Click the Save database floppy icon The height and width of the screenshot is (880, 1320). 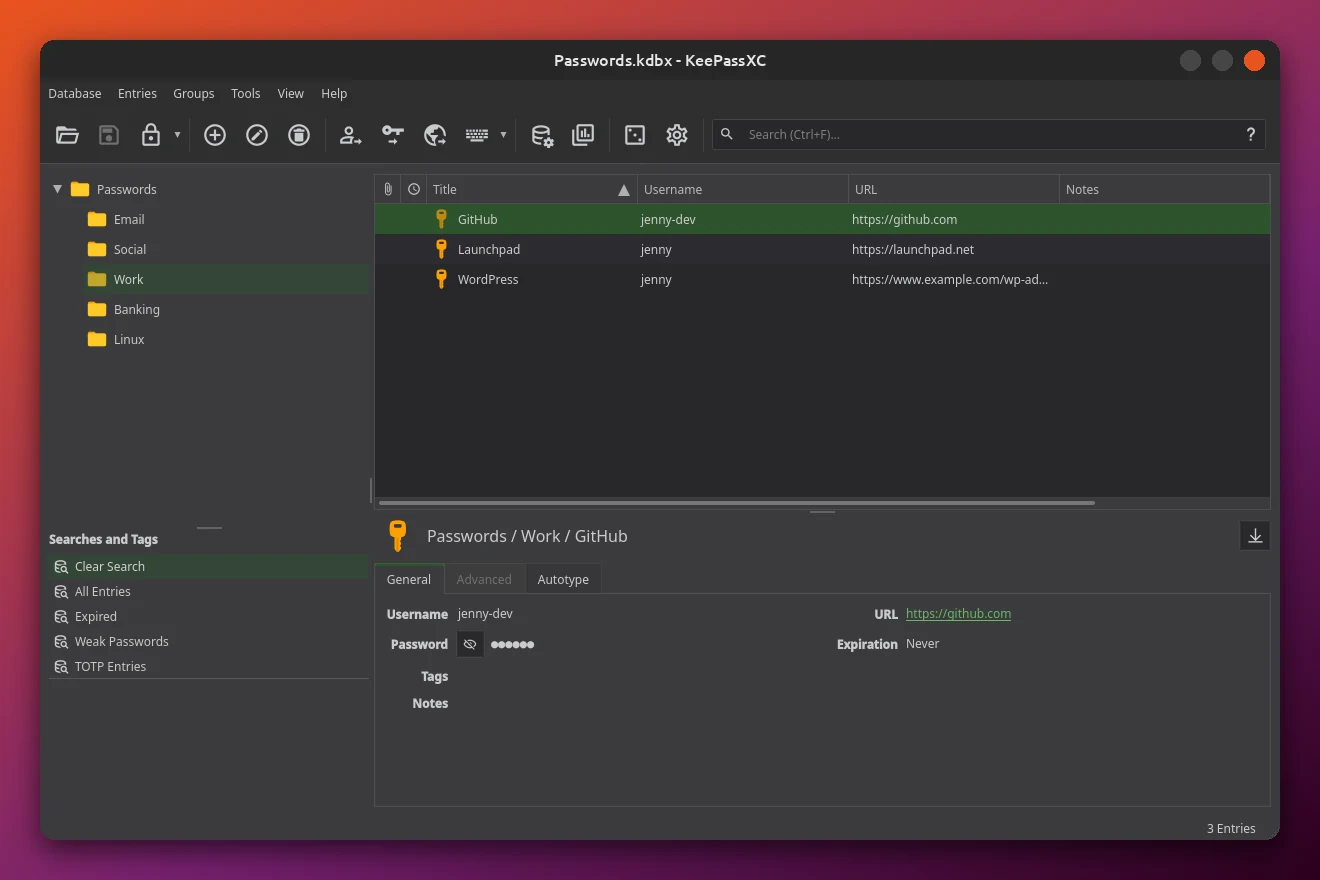109,135
